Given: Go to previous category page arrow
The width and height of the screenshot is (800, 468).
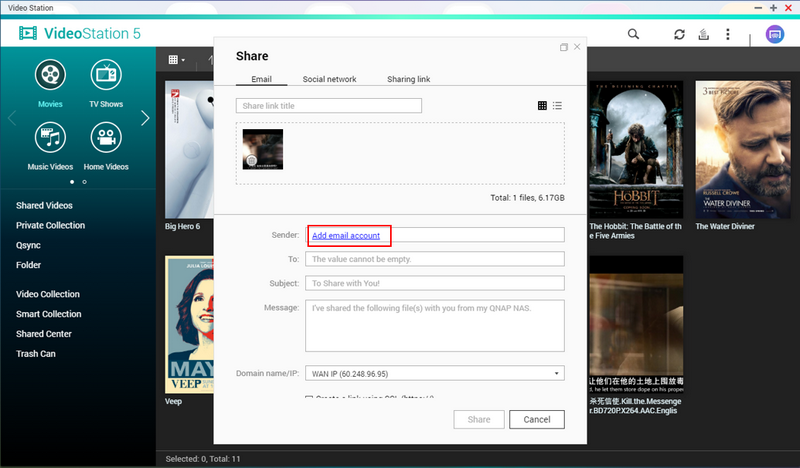Looking at the screenshot, I should pos(12,118).
